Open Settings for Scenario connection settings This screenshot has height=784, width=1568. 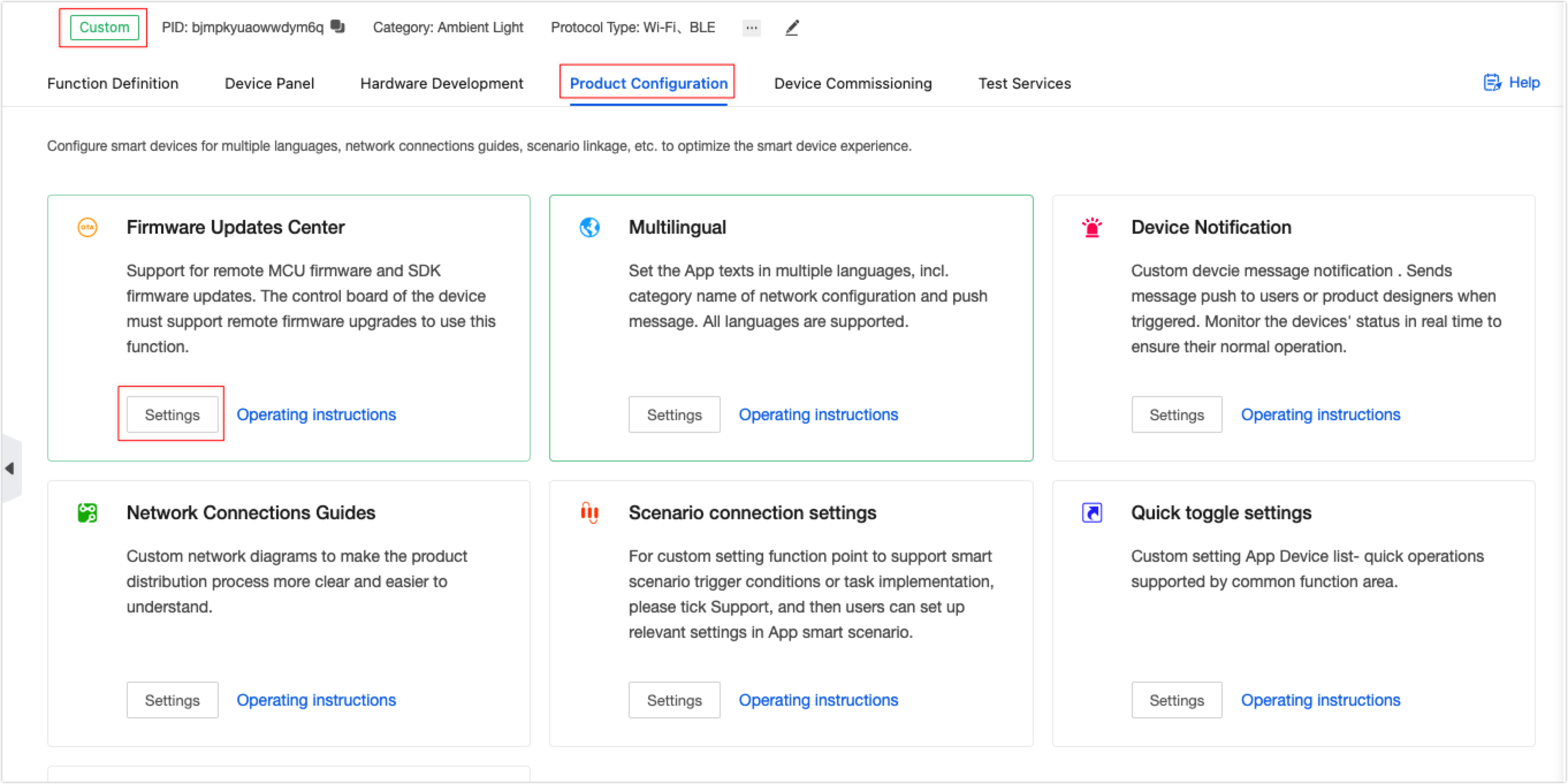click(675, 700)
